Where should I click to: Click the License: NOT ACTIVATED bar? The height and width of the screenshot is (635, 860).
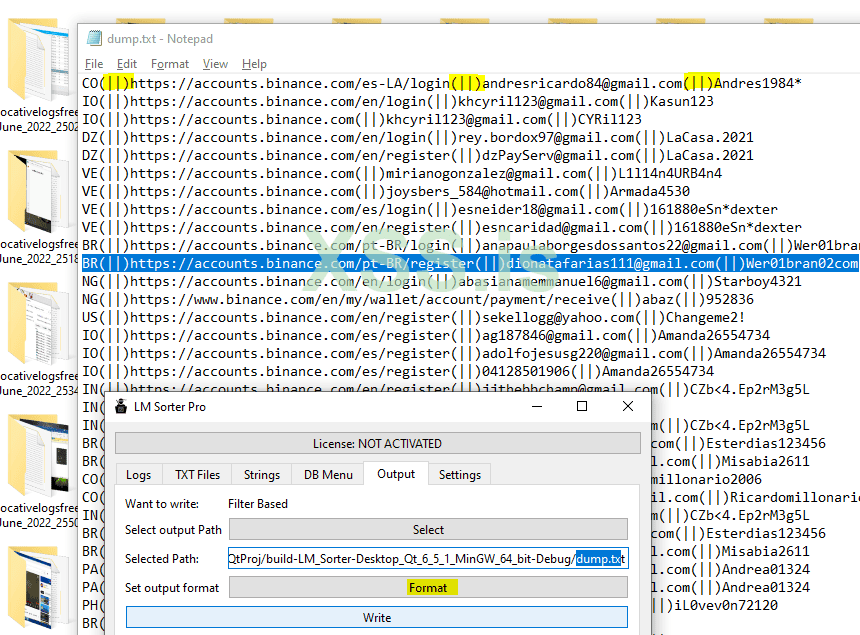[377, 444]
